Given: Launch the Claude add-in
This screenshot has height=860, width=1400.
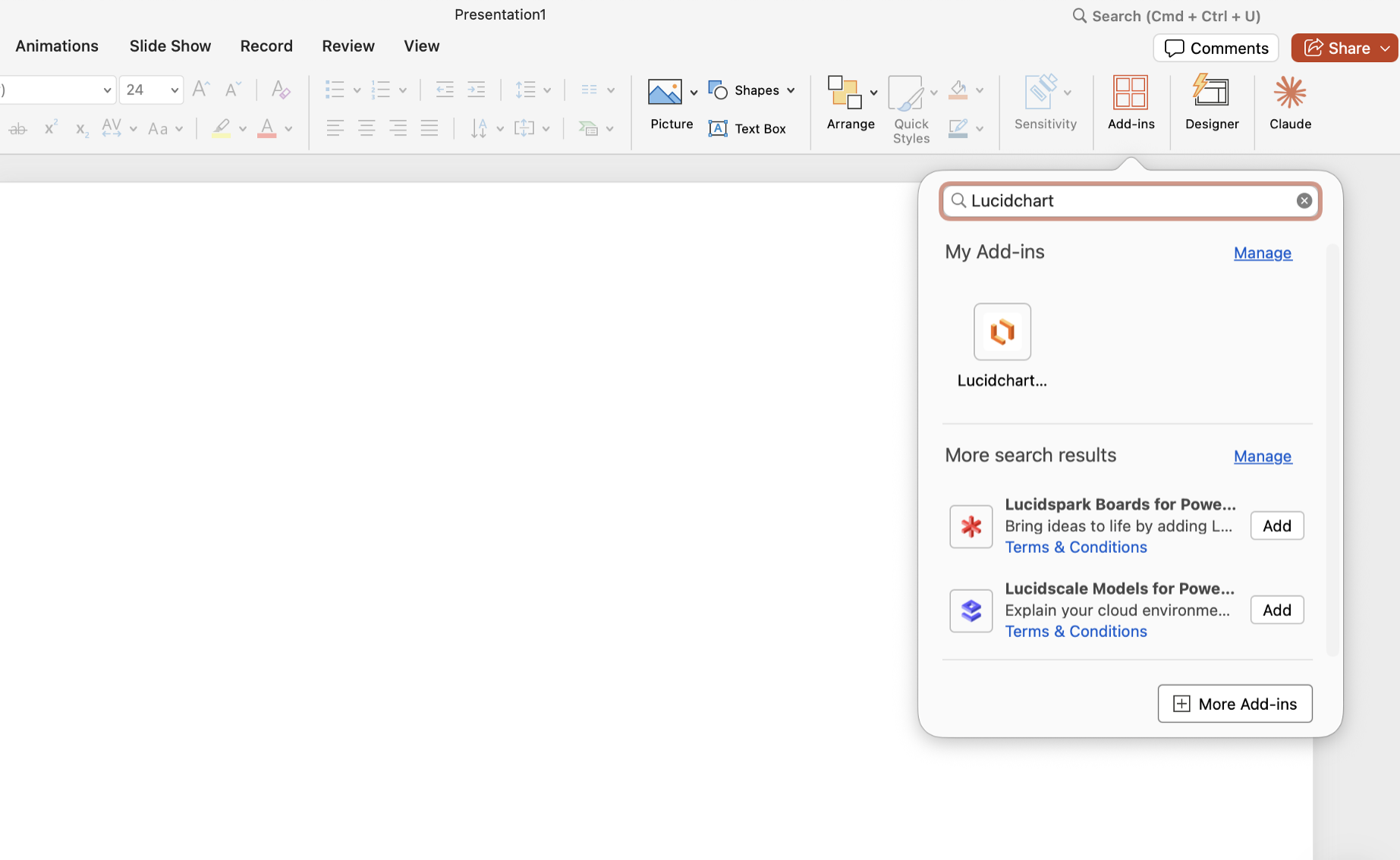Looking at the screenshot, I should [1290, 103].
